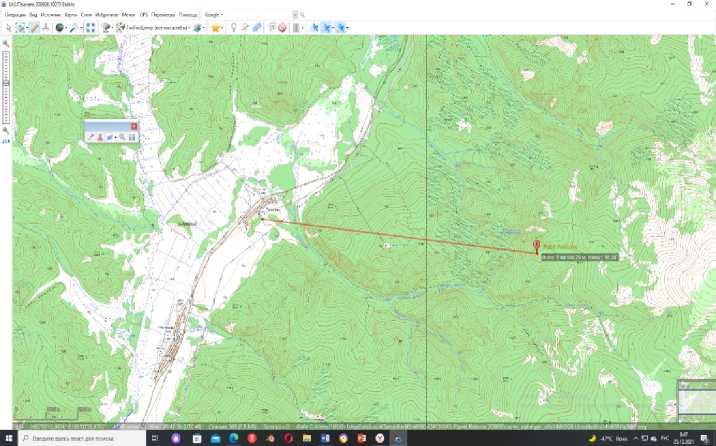Screen dimensions: 716x446
Task: Click the add polygon icon
Action: click(257, 28)
